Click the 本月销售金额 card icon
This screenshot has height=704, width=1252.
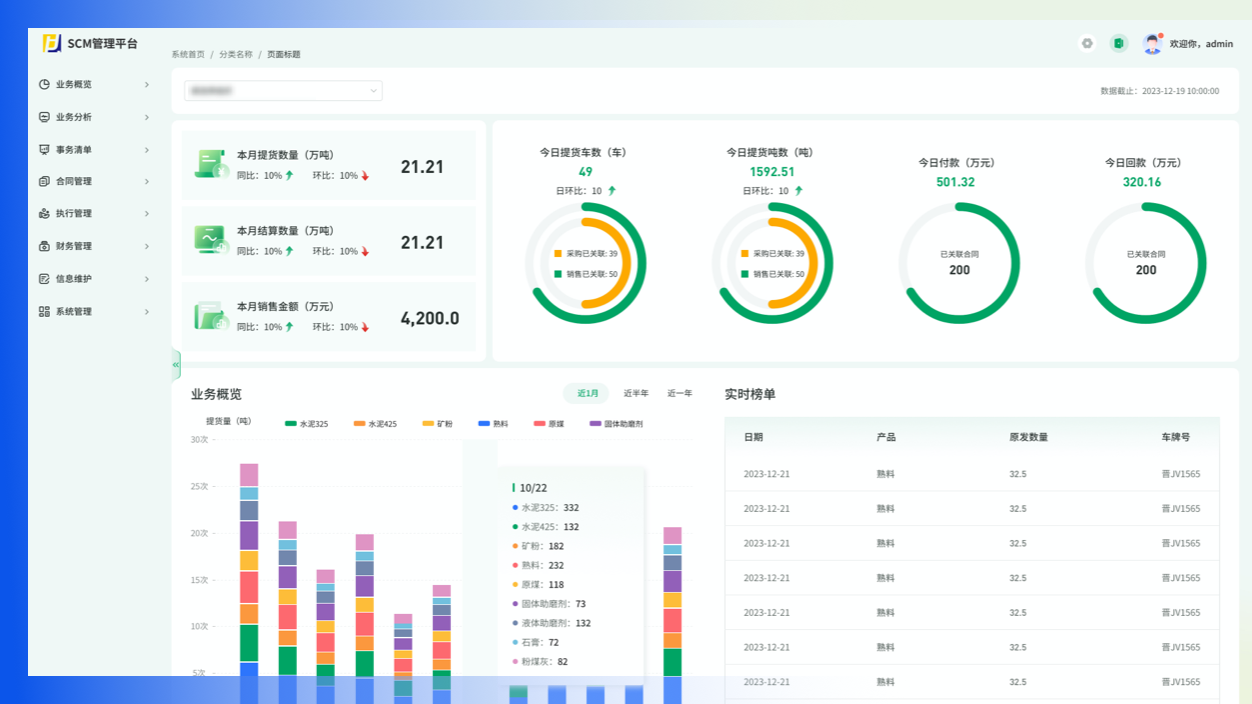[211, 316]
